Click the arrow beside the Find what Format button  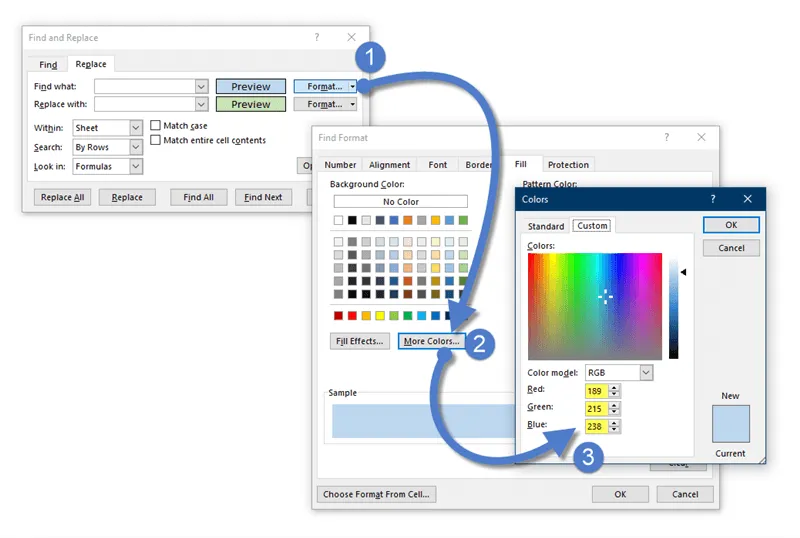pyautogui.click(x=352, y=87)
